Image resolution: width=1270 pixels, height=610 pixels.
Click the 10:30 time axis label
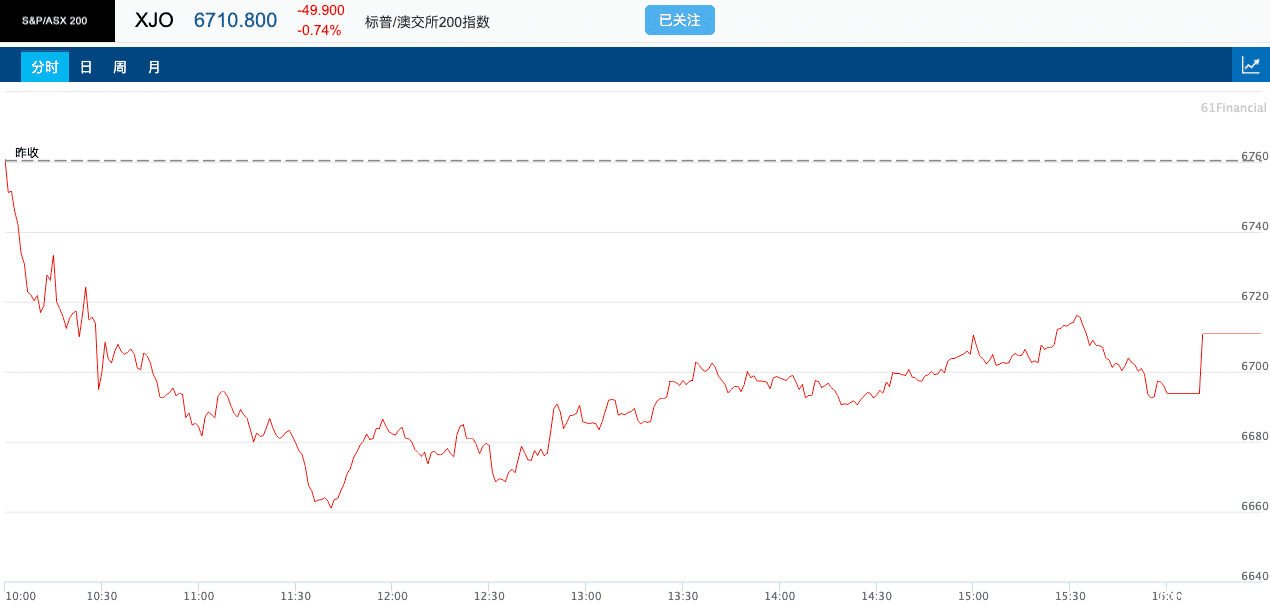pyautogui.click(x=102, y=596)
